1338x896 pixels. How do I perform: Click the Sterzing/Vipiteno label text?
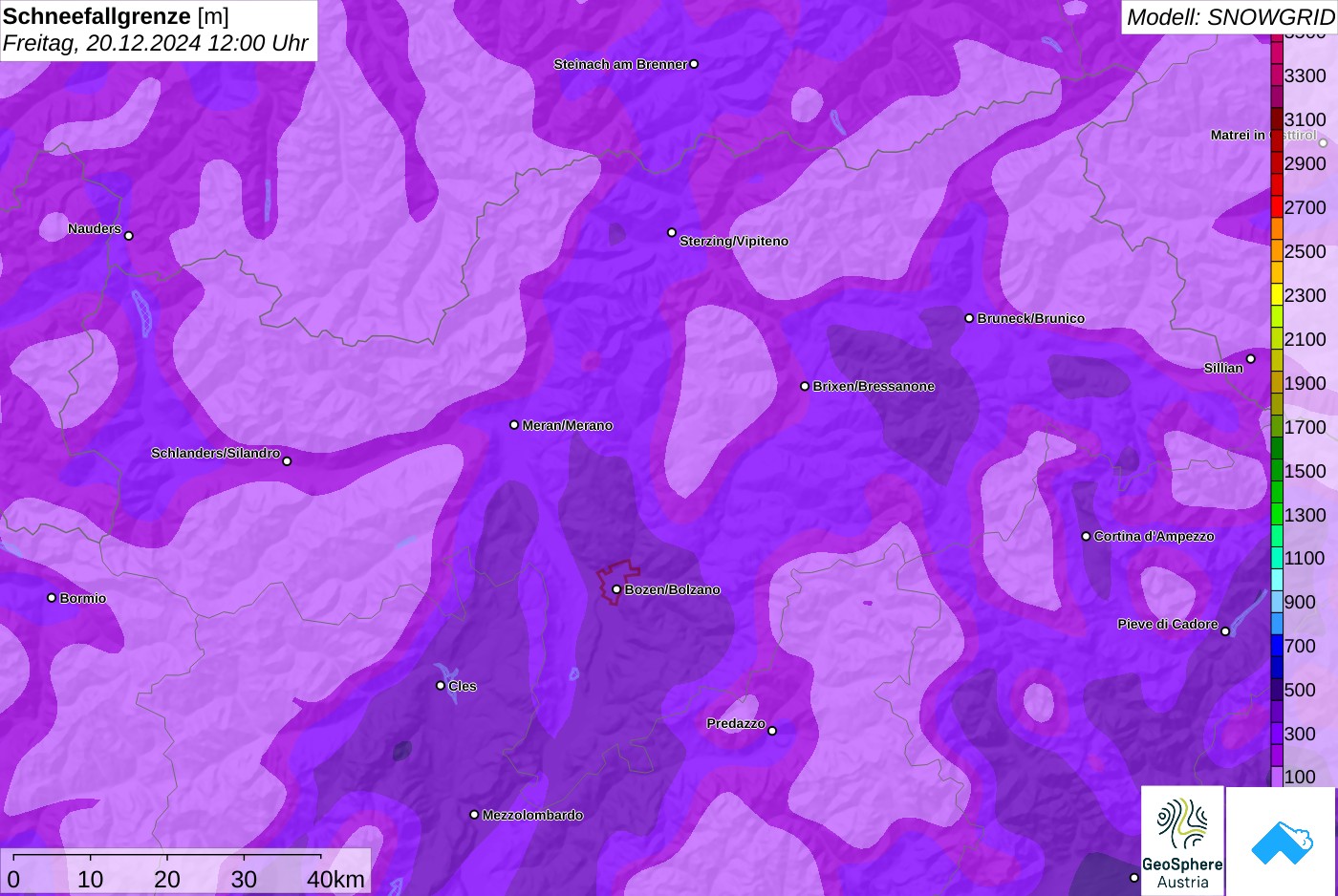734,241
